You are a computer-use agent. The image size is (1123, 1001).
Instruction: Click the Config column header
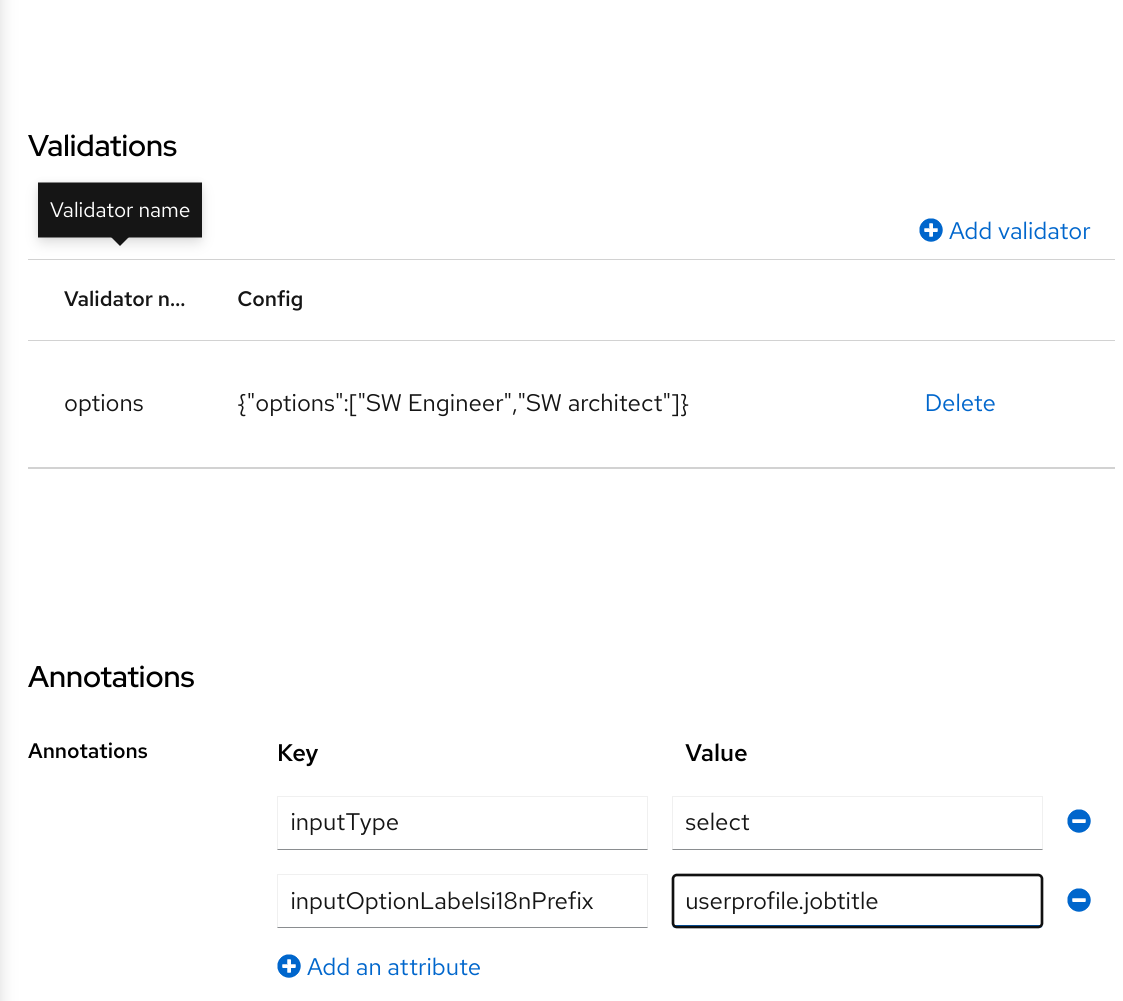tap(269, 299)
